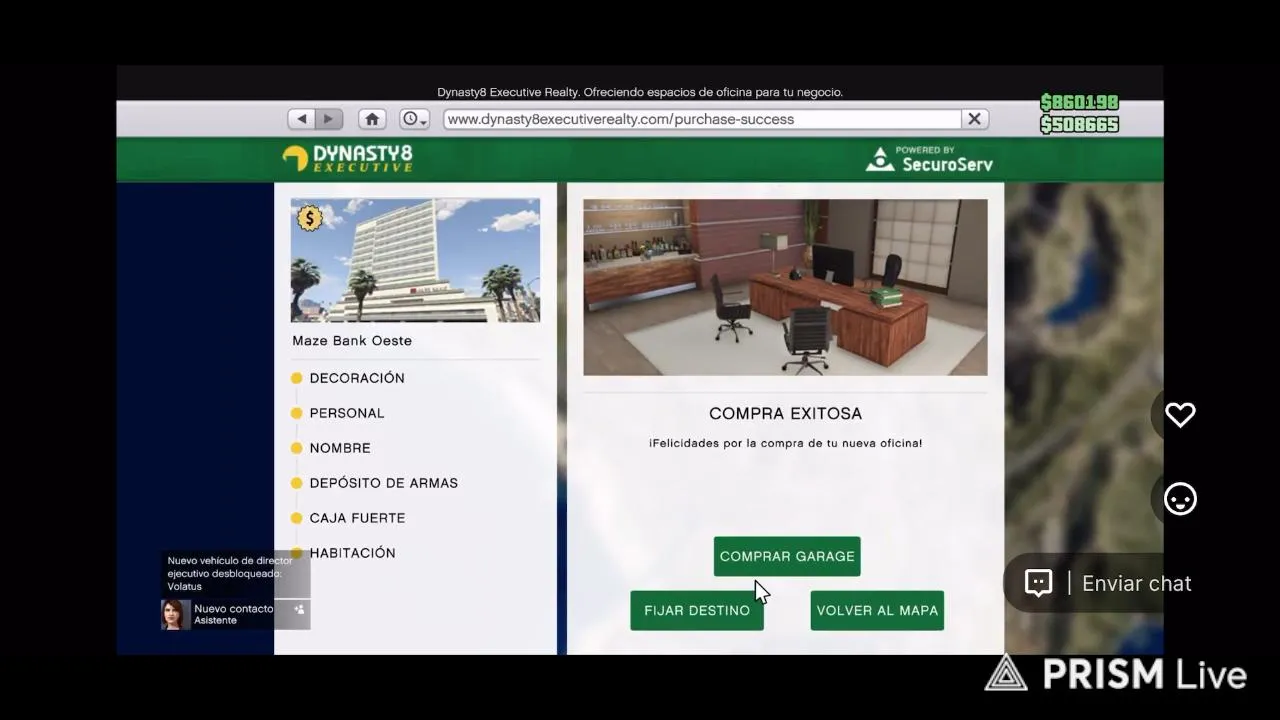Click the COMPRAR GARAGE button
1280x720 pixels.
[787, 556]
